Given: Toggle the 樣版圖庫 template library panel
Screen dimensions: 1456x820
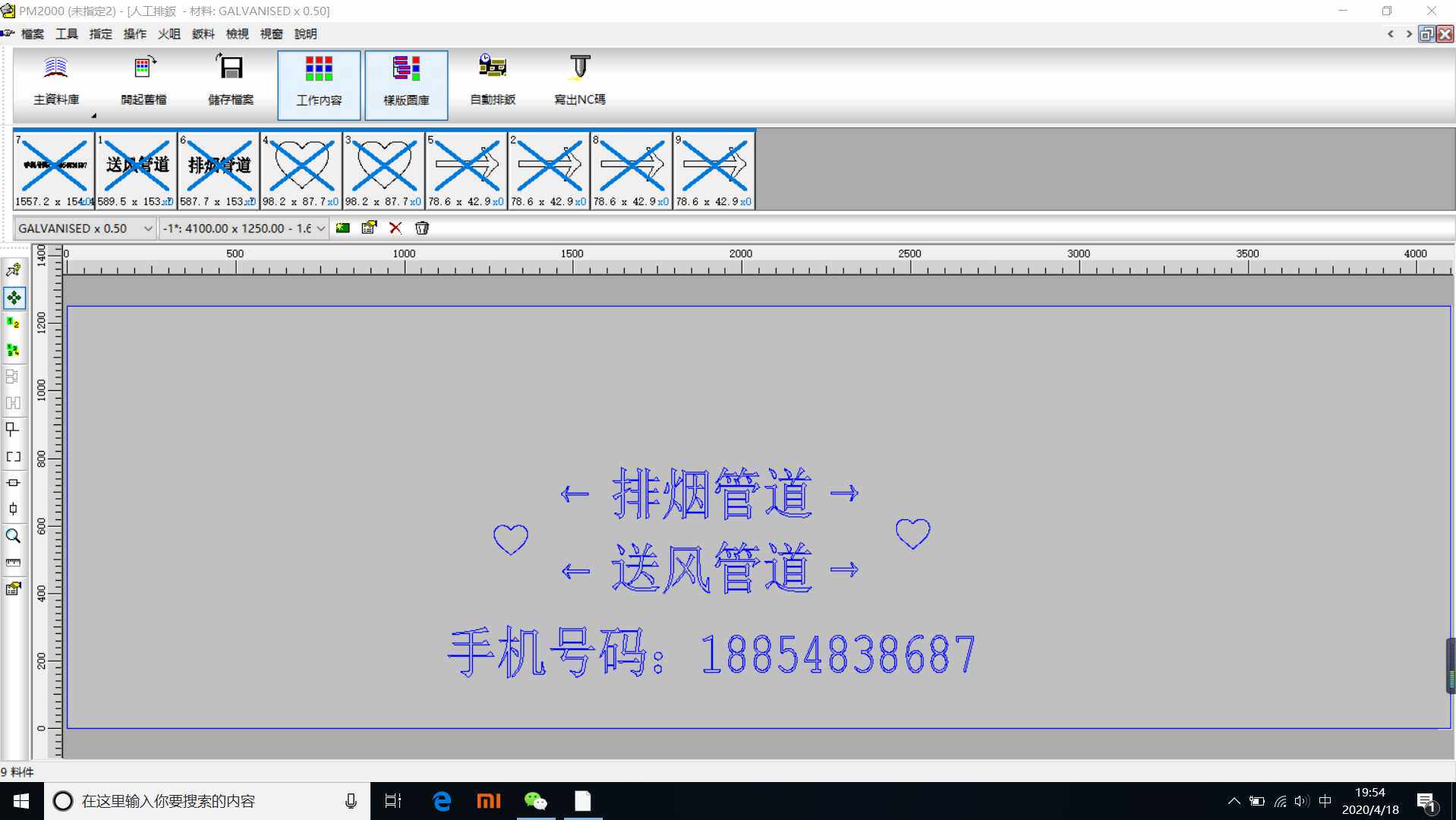Looking at the screenshot, I should (x=406, y=84).
